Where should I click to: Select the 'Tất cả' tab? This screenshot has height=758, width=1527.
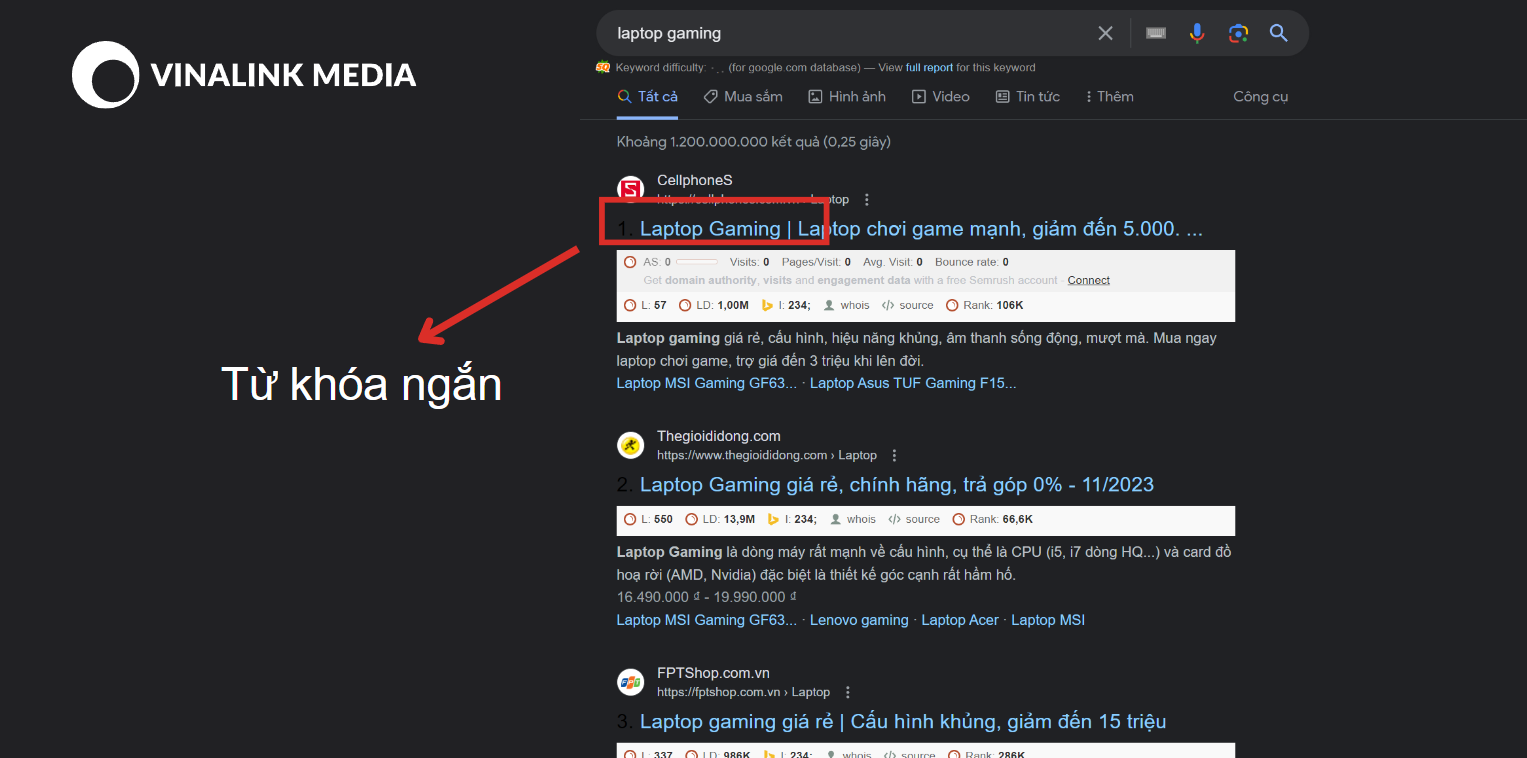[x=648, y=96]
